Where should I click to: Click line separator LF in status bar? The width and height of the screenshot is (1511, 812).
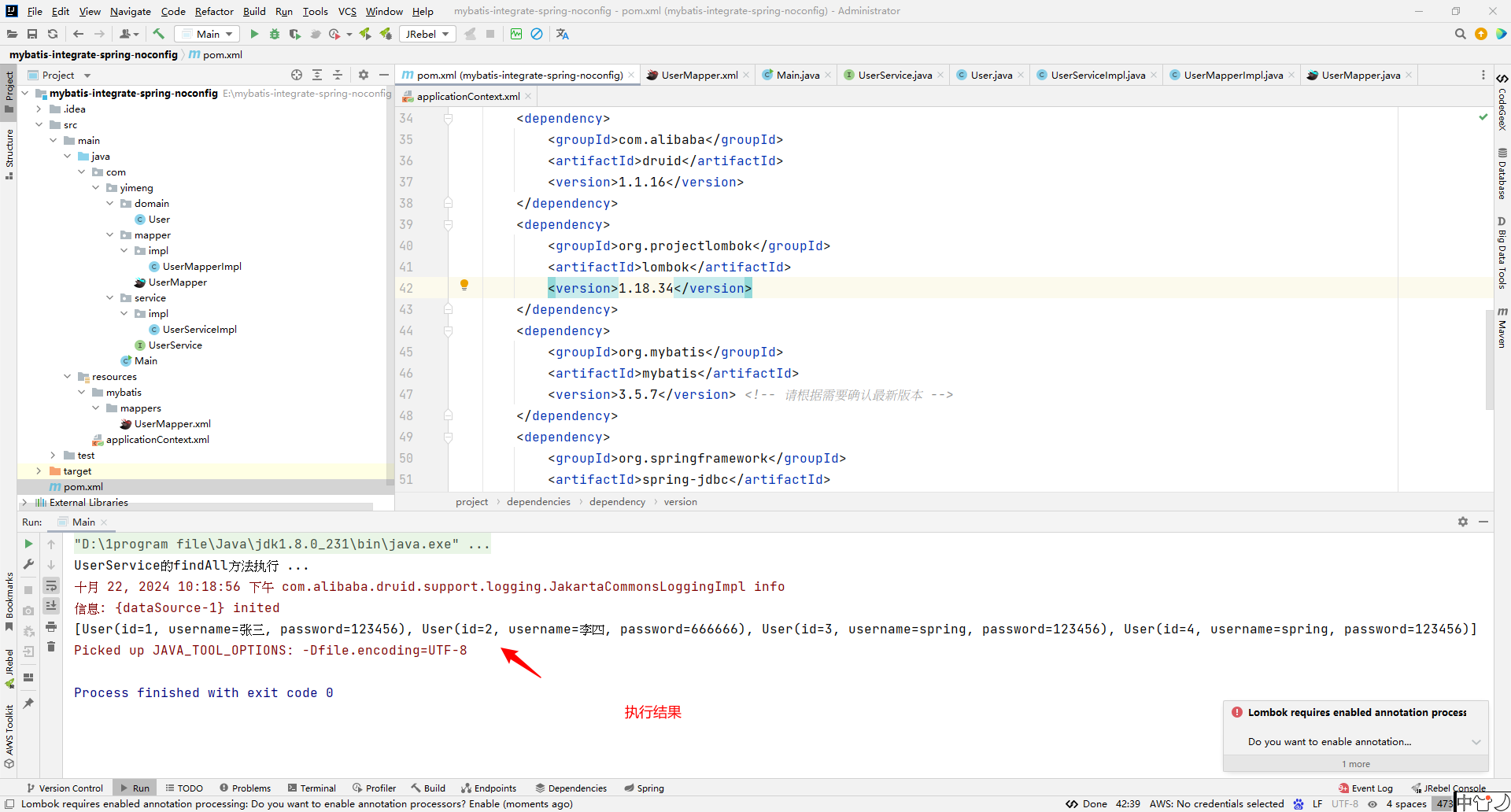(1317, 803)
